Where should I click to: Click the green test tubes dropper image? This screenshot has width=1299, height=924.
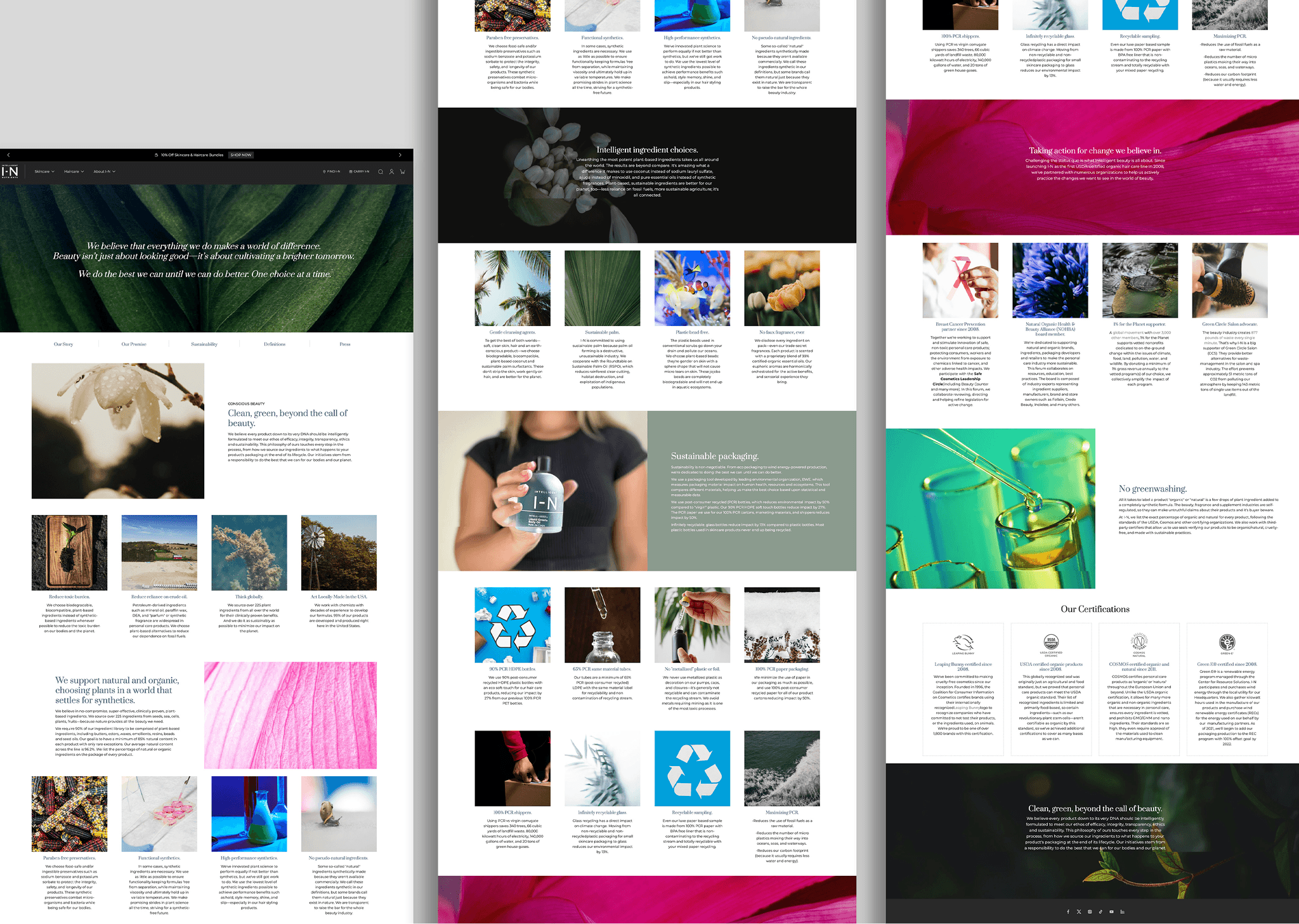(991, 509)
